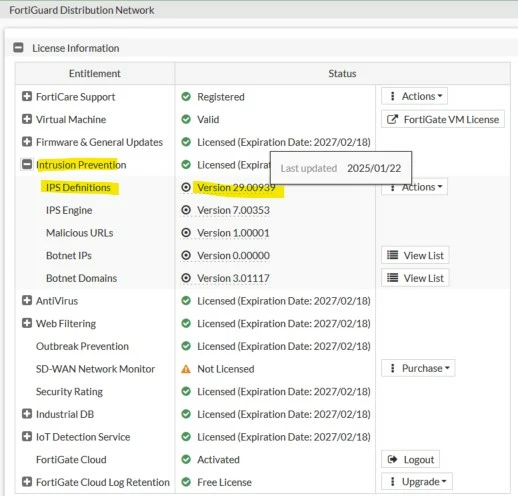The width and height of the screenshot is (518, 496).
Task: Click the 'Botnet Domains' row label
Action: (81, 278)
